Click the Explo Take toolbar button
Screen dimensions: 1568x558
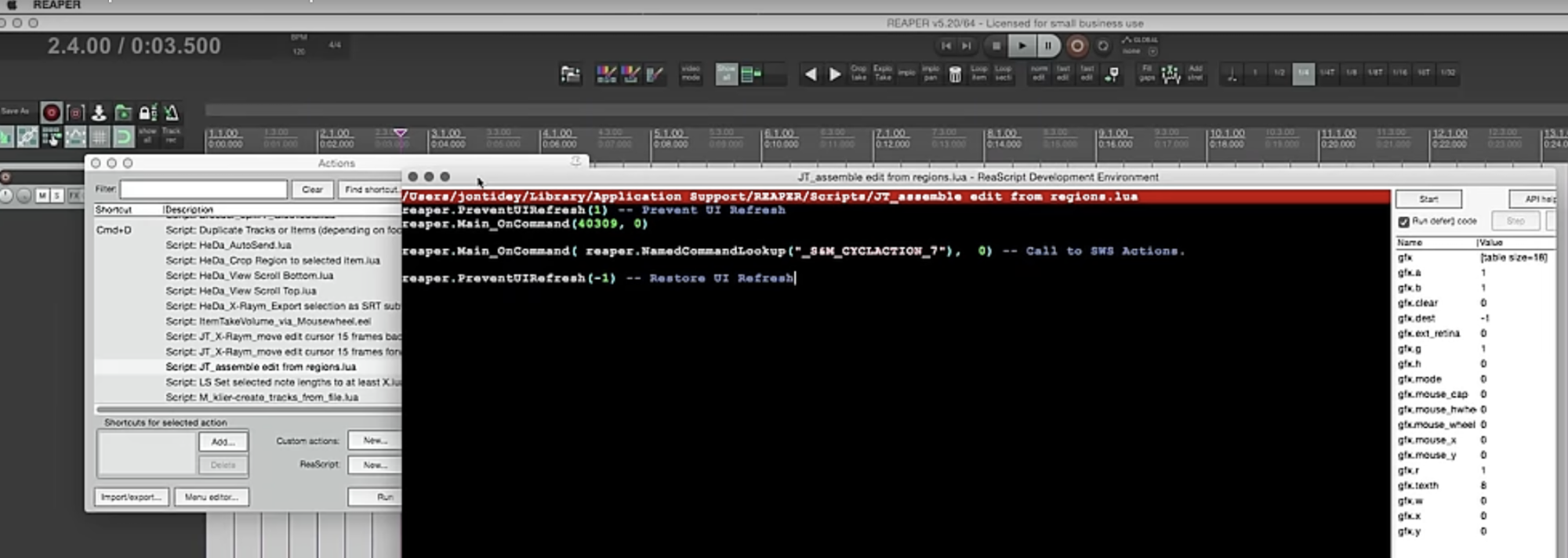[883, 74]
